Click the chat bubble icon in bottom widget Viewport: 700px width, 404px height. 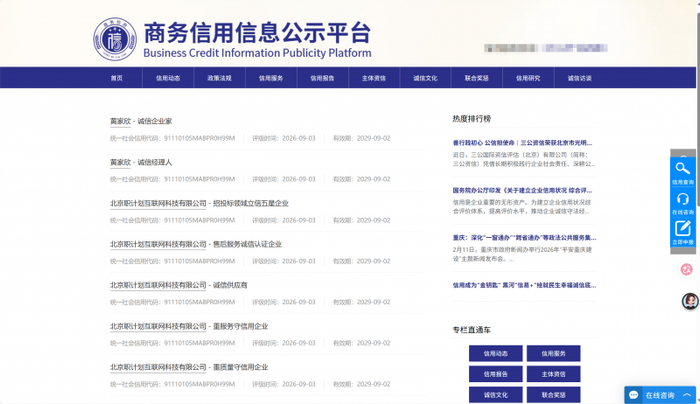tap(633, 395)
